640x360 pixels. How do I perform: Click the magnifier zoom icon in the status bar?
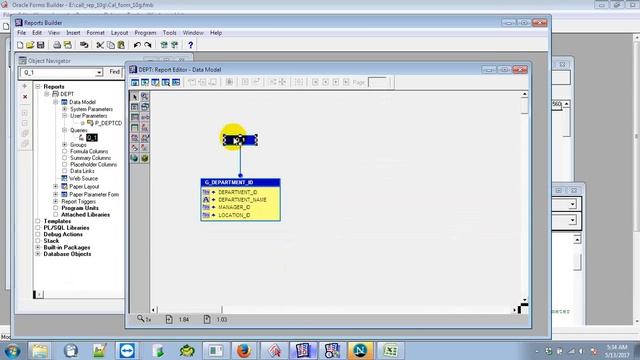(141, 318)
